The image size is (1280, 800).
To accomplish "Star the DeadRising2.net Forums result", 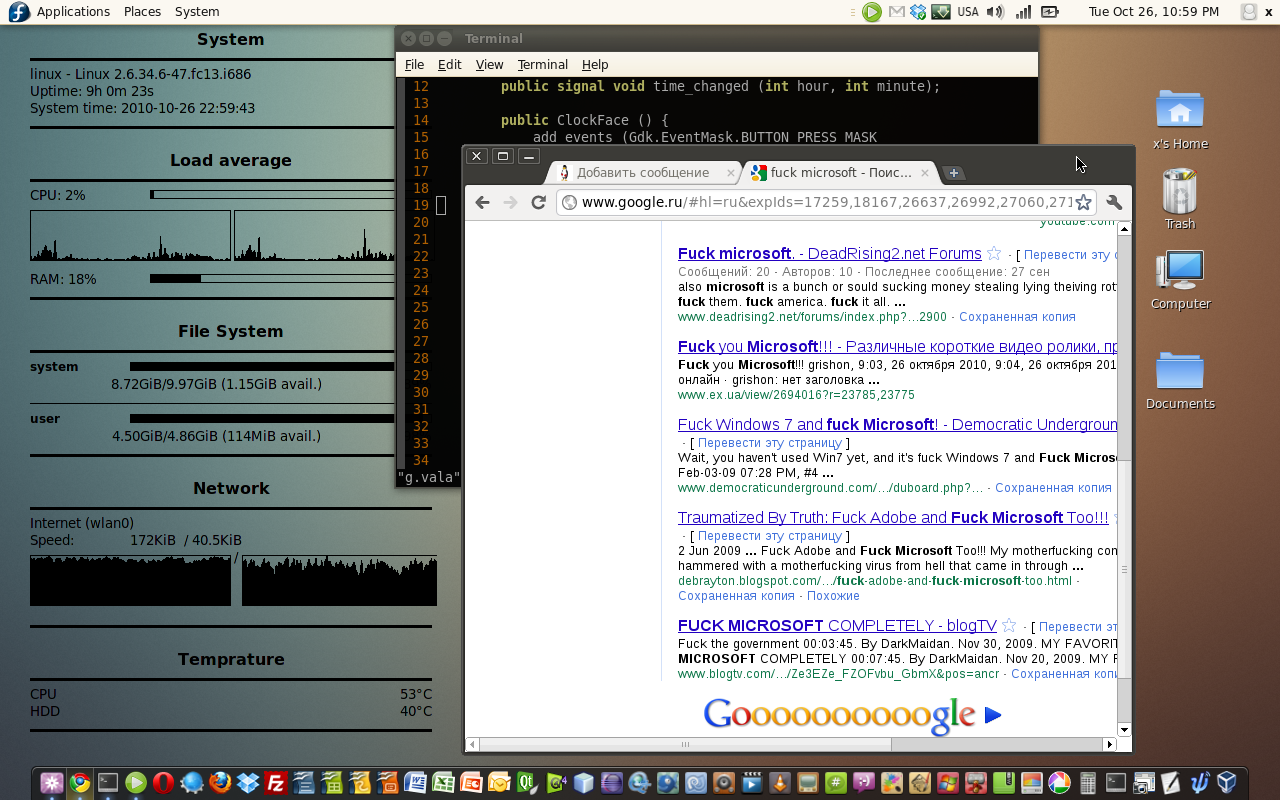I will [994, 254].
